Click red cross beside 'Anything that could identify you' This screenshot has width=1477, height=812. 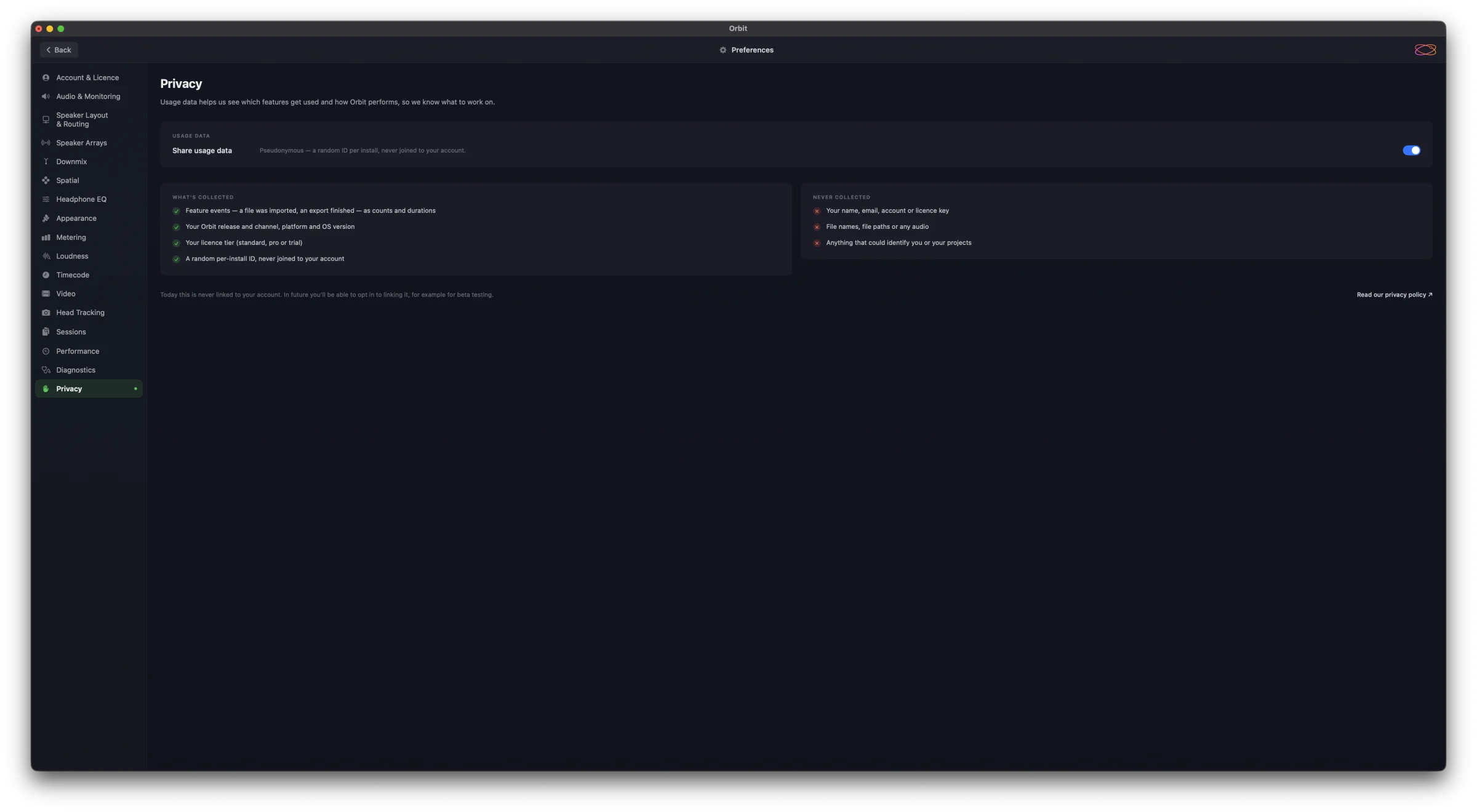pyautogui.click(x=817, y=243)
